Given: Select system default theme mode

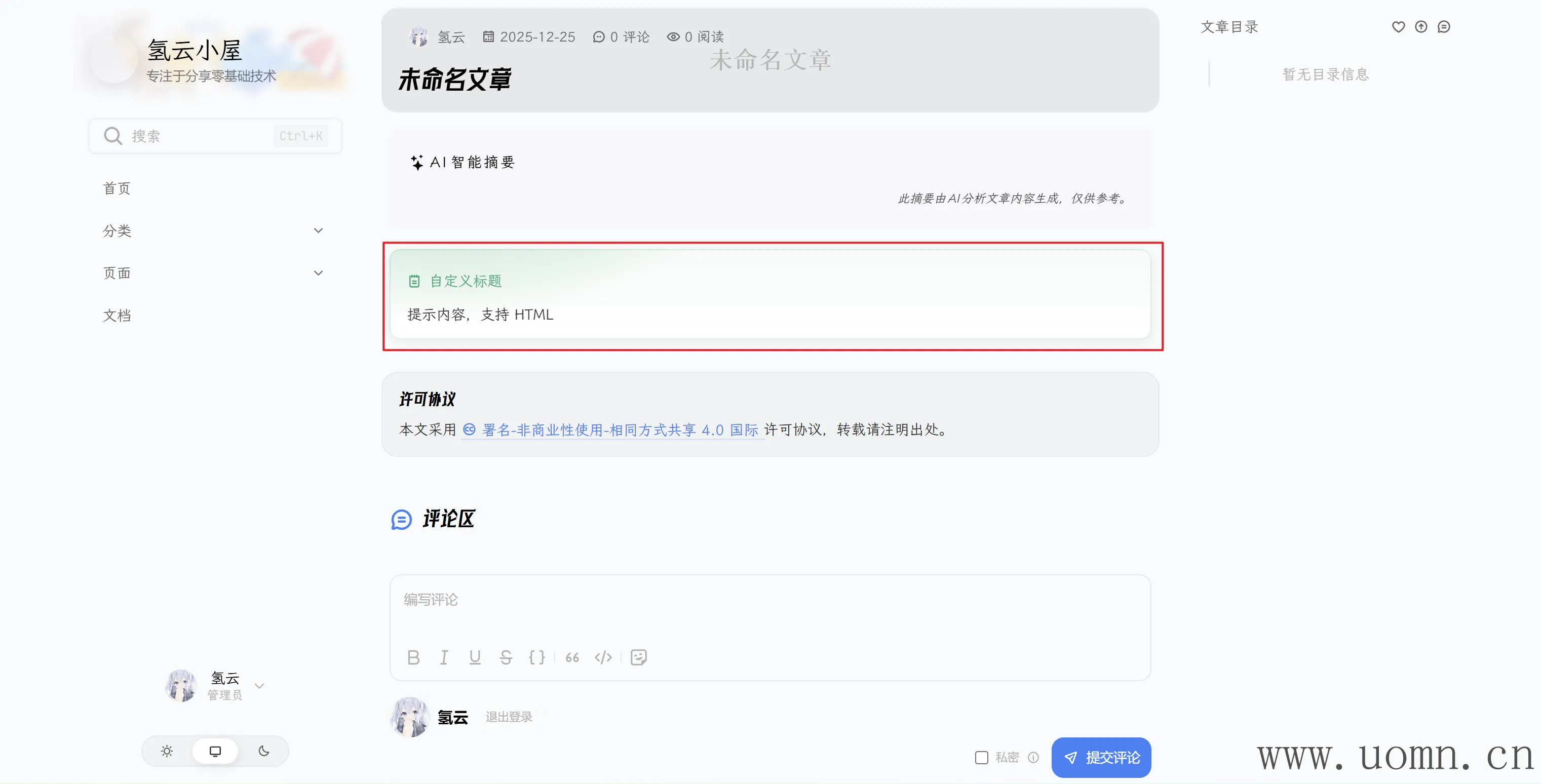Looking at the screenshot, I should click(215, 751).
